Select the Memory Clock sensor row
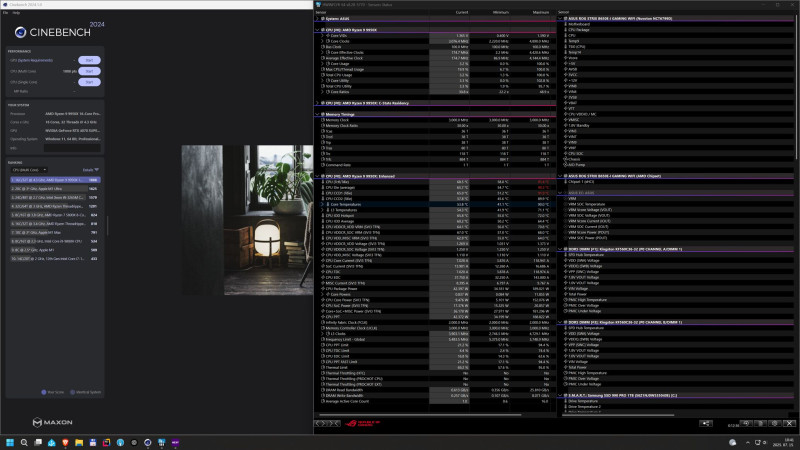The width and height of the screenshot is (800, 450). (435, 120)
